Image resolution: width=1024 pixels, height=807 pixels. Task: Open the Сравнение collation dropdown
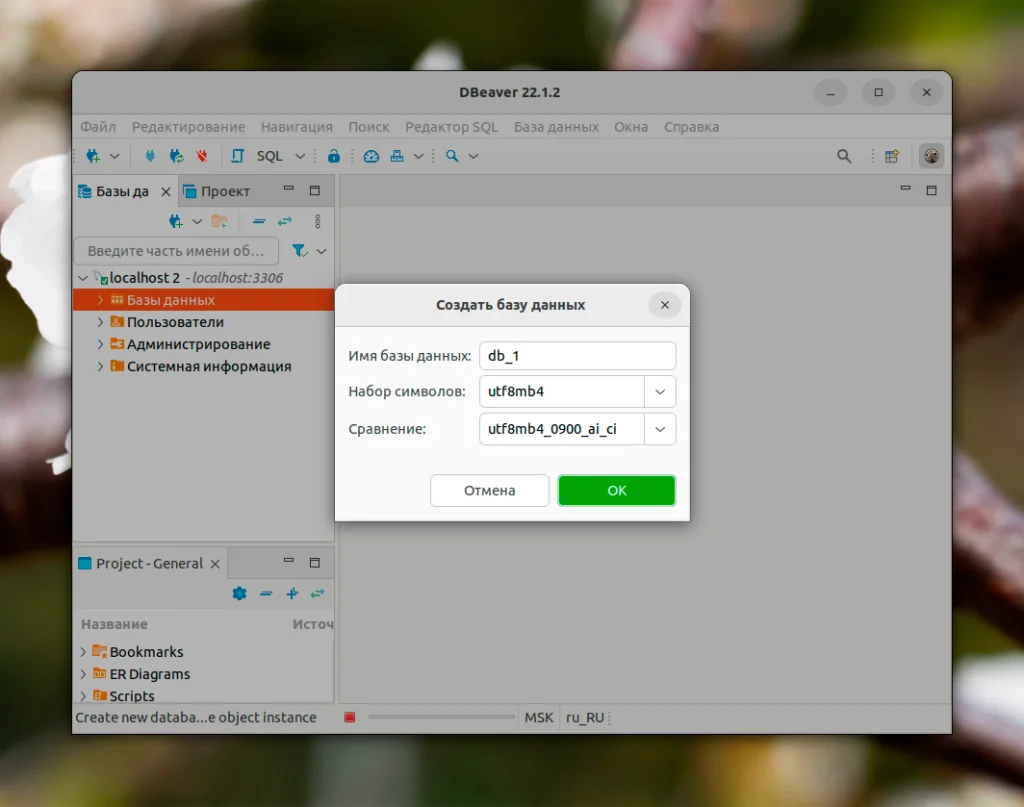tap(659, 429)
